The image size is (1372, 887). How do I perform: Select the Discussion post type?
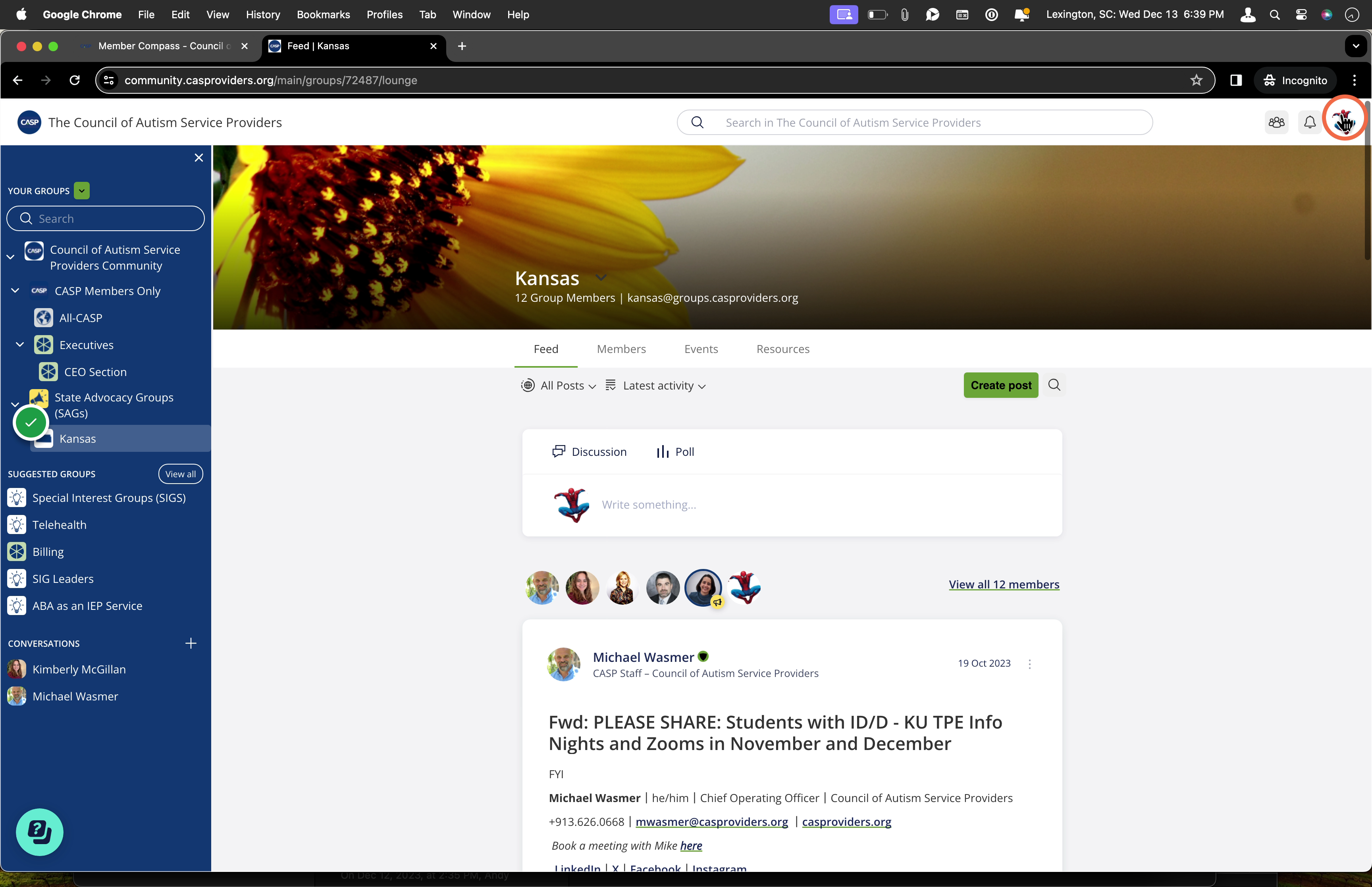tap(589, 451)
